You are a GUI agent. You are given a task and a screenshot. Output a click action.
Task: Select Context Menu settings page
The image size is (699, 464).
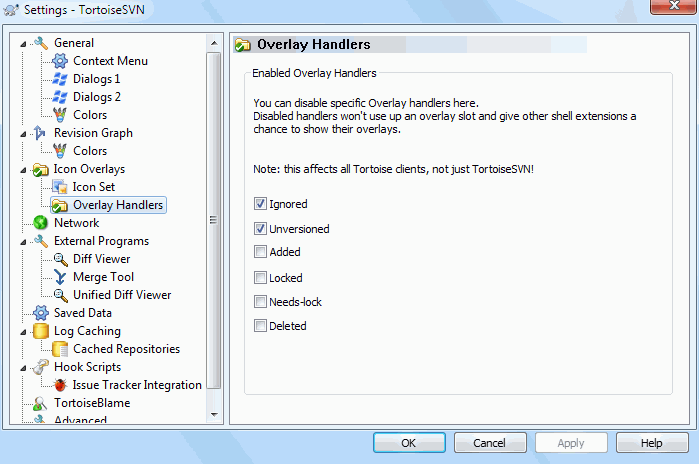coord(110,61)
